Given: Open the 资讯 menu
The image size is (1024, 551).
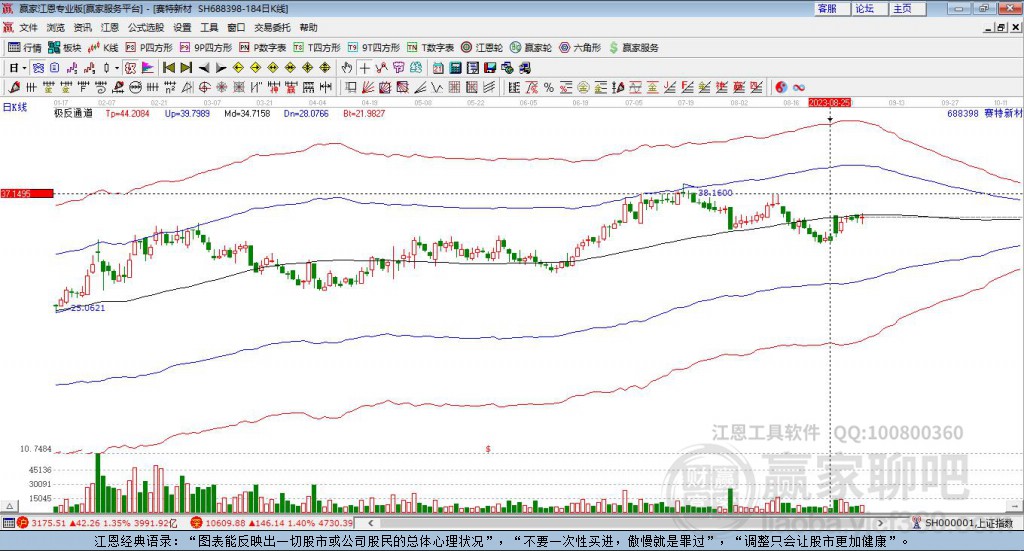Looking at the screenshot, I should coord(82,27).
